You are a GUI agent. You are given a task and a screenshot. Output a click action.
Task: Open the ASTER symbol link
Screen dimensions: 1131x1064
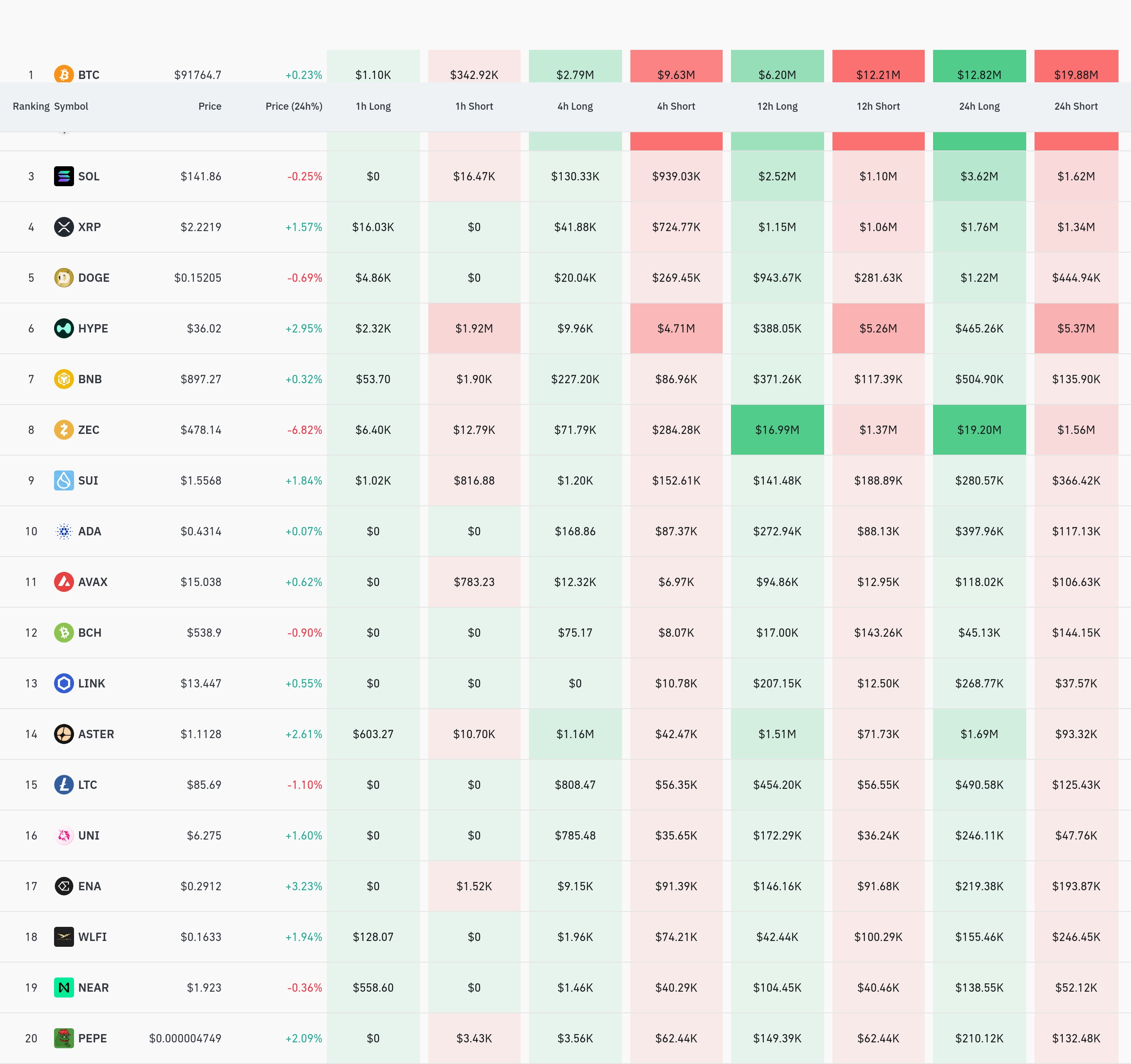(x=96, y=734)
